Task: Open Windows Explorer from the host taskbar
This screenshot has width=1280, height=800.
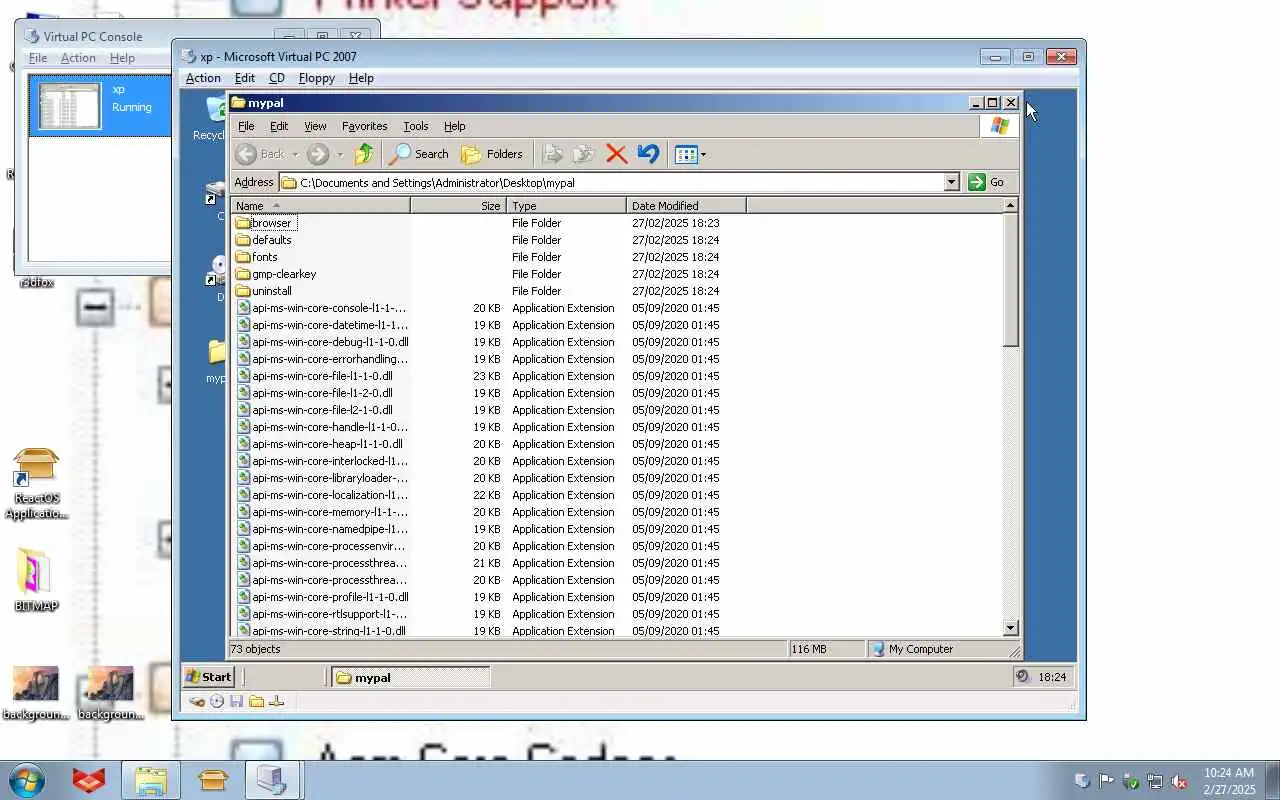Action: tap(151, 780)
